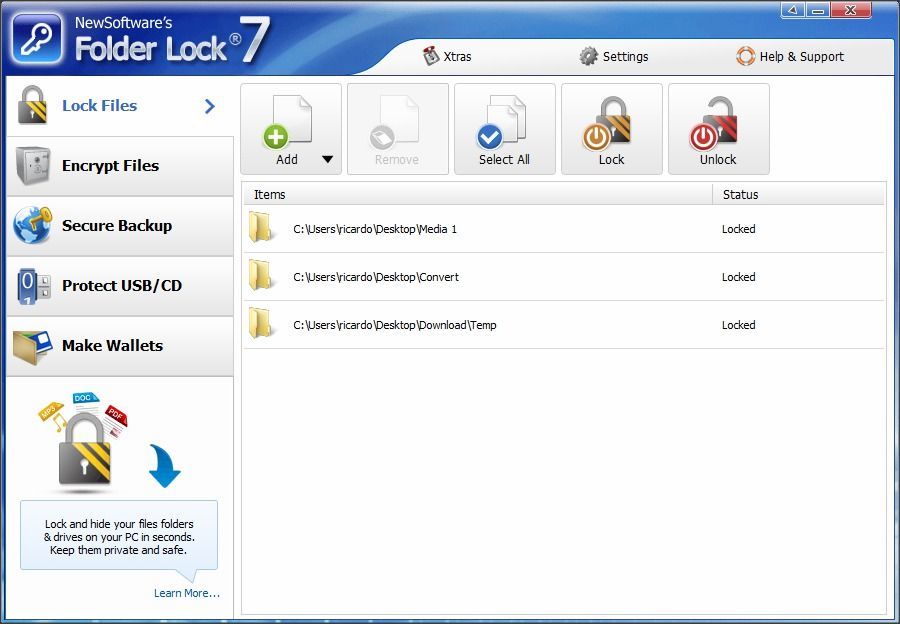Screen dimensions: 900x624
Task: Select the Download\Temp locked folder
Action: [394, 325]
